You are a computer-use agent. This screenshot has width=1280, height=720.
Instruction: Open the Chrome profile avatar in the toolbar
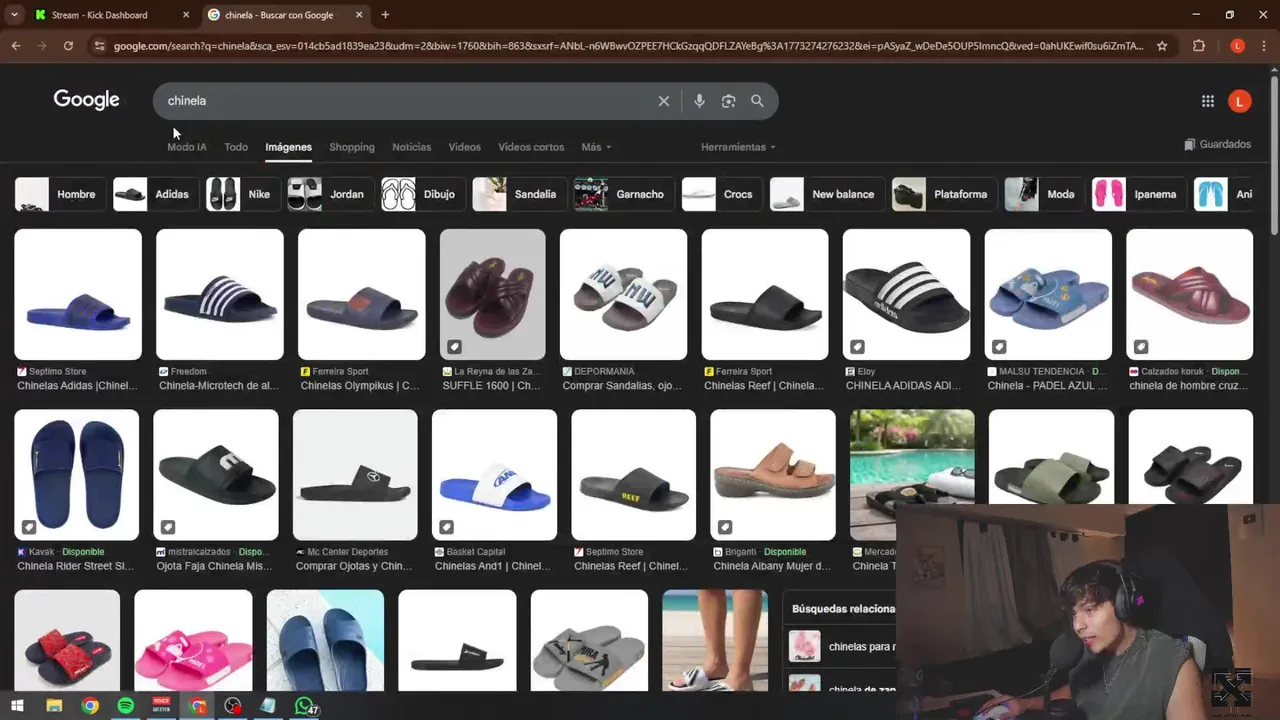click(1238, 46)
